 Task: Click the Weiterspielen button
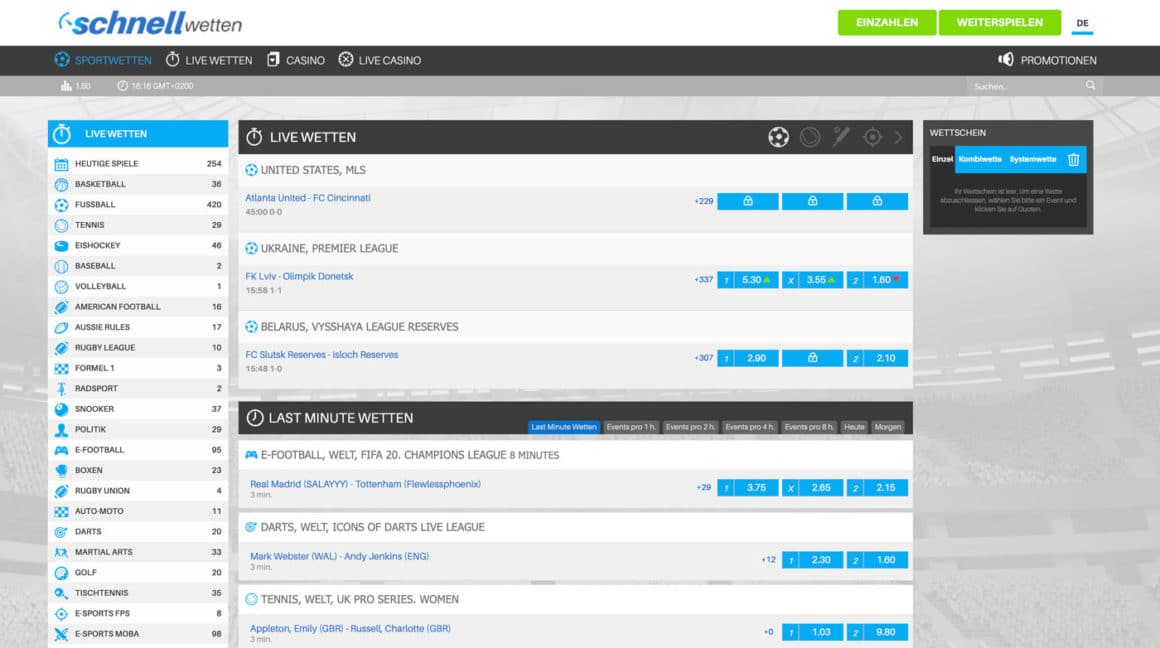pyautogui.click(x=999, y=23)
